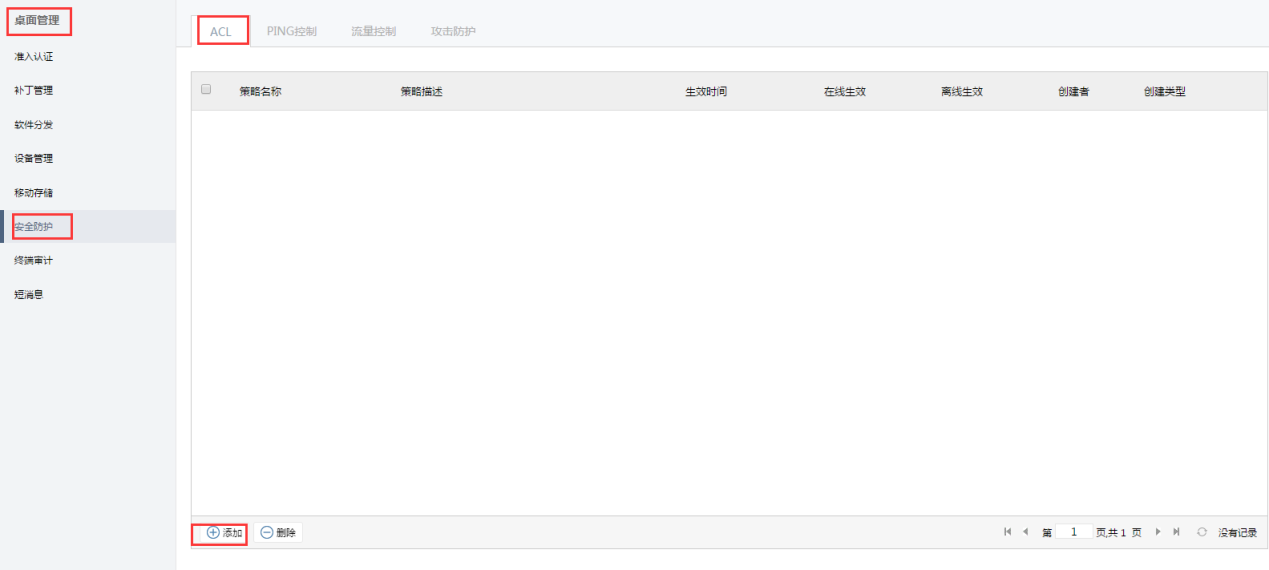This screenshot has height=570, width=1269.
Task: Navigate to 设备管理 in the sidebar
Action: pos(34,159)
